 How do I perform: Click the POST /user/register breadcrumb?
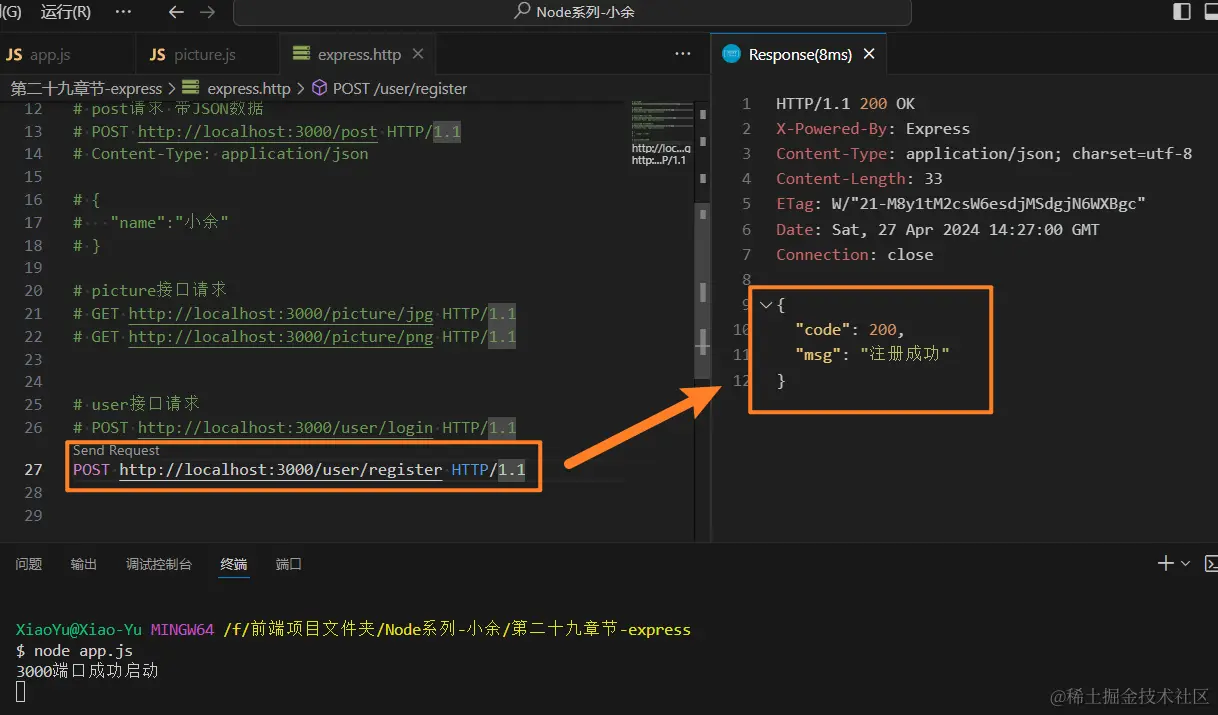[x=400, y=88]
